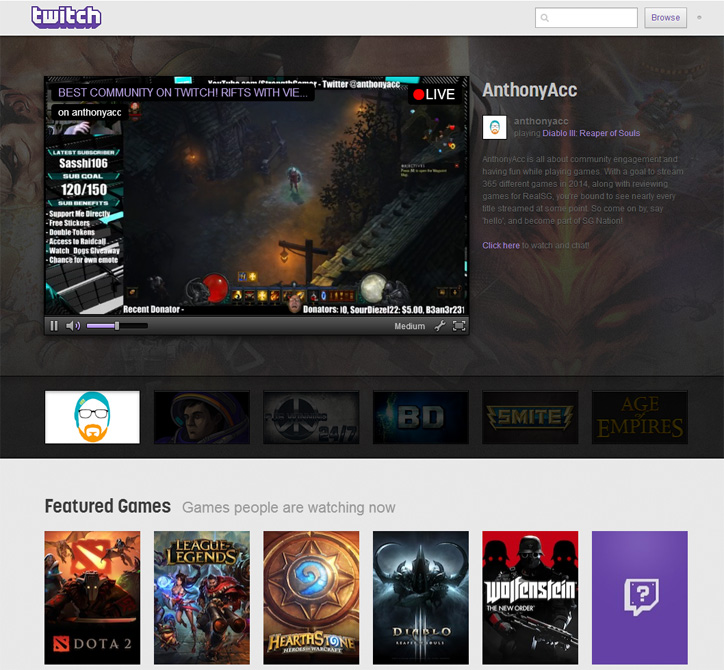The image size is (724, 670).
Task: Open player settings wrench icon
Action: [x=440, y=326]
